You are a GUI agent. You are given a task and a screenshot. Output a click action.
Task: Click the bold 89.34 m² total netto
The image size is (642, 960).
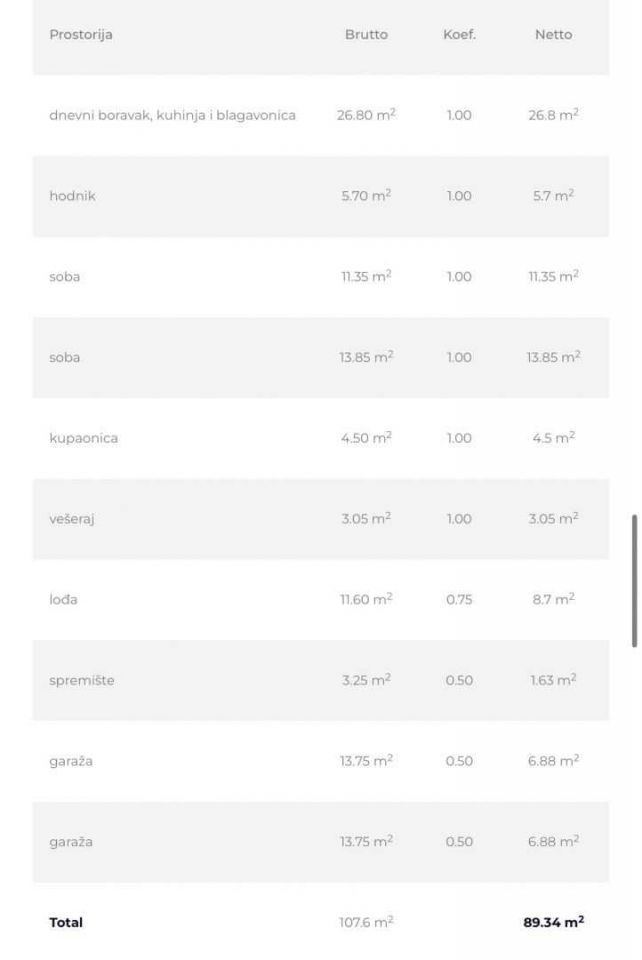553,922
